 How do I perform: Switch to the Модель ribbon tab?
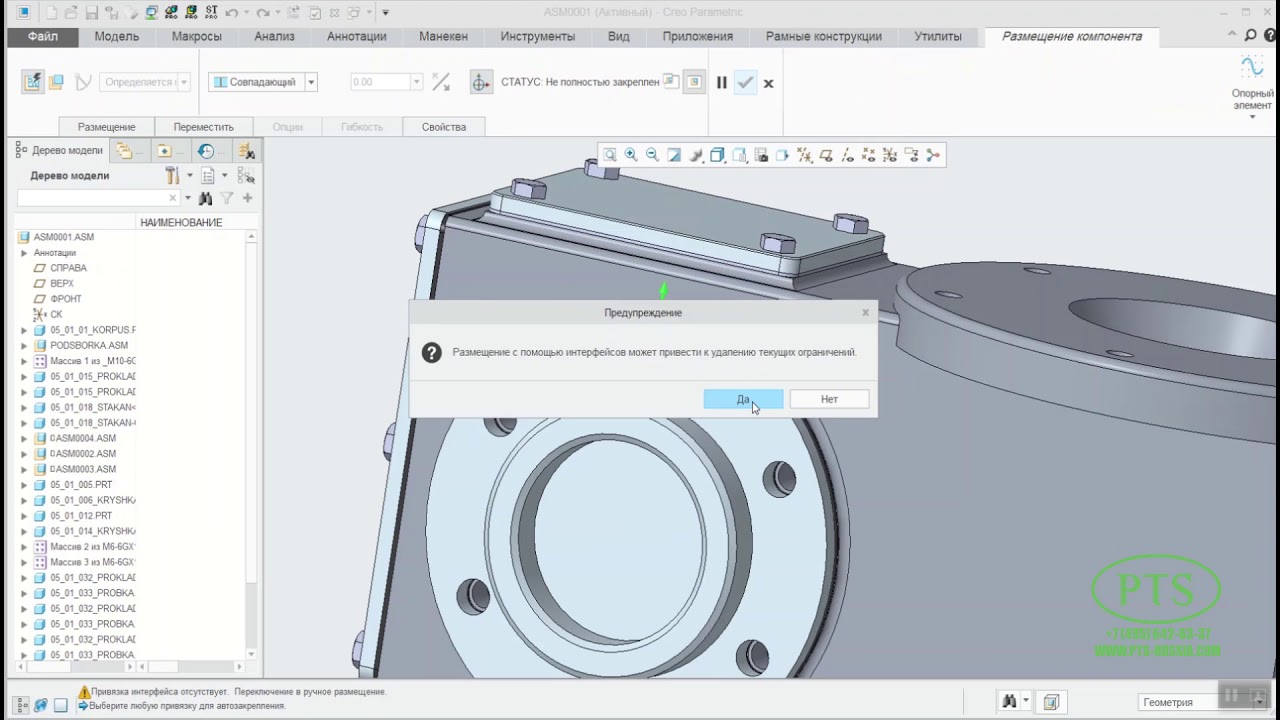click(x=117, y=36)
